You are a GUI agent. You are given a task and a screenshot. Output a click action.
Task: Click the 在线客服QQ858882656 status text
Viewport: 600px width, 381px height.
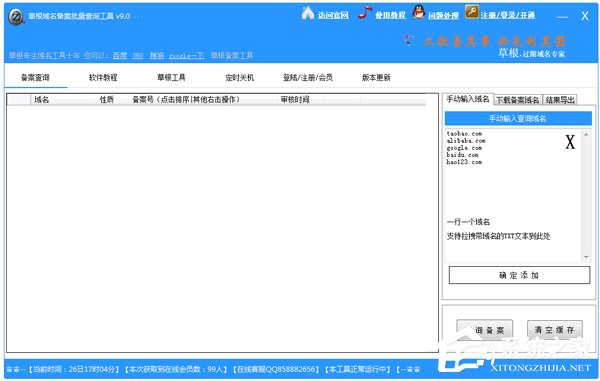point(276,369)
